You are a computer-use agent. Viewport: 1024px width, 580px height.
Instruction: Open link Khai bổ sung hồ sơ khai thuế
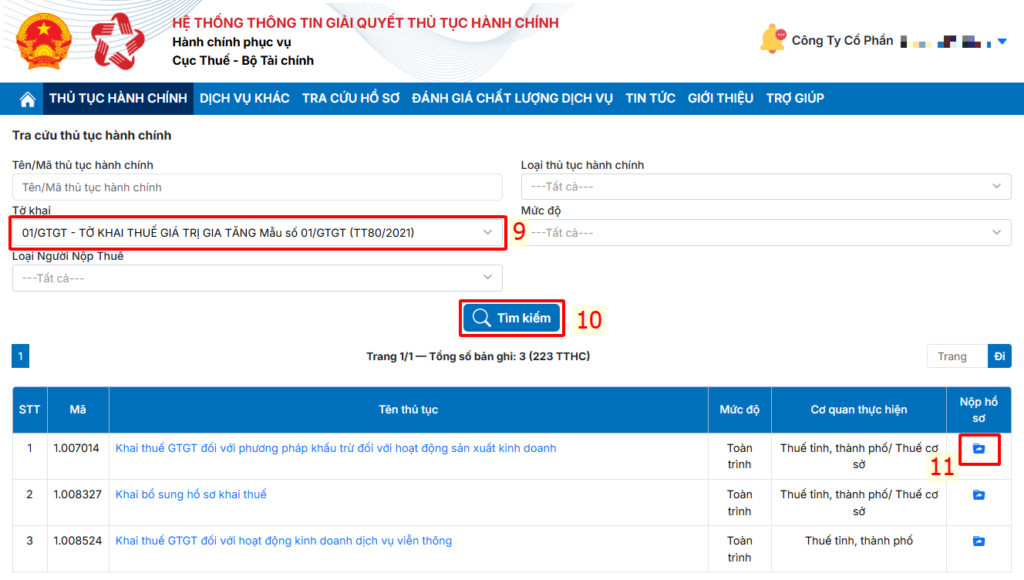click(191, 495)
